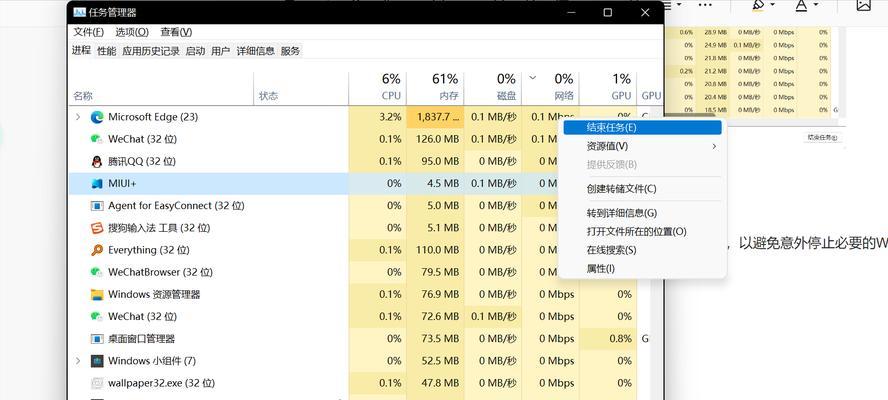Sort by the 状态 column header
Viewport: 888px width, 400px height.
(x=268, y=96)
